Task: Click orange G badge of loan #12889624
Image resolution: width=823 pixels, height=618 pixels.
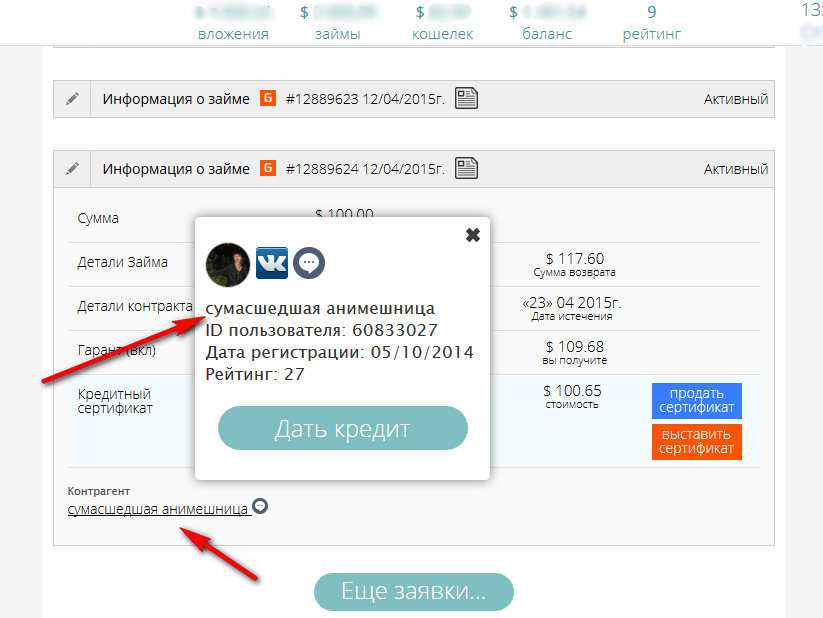Action: (268, 168)
